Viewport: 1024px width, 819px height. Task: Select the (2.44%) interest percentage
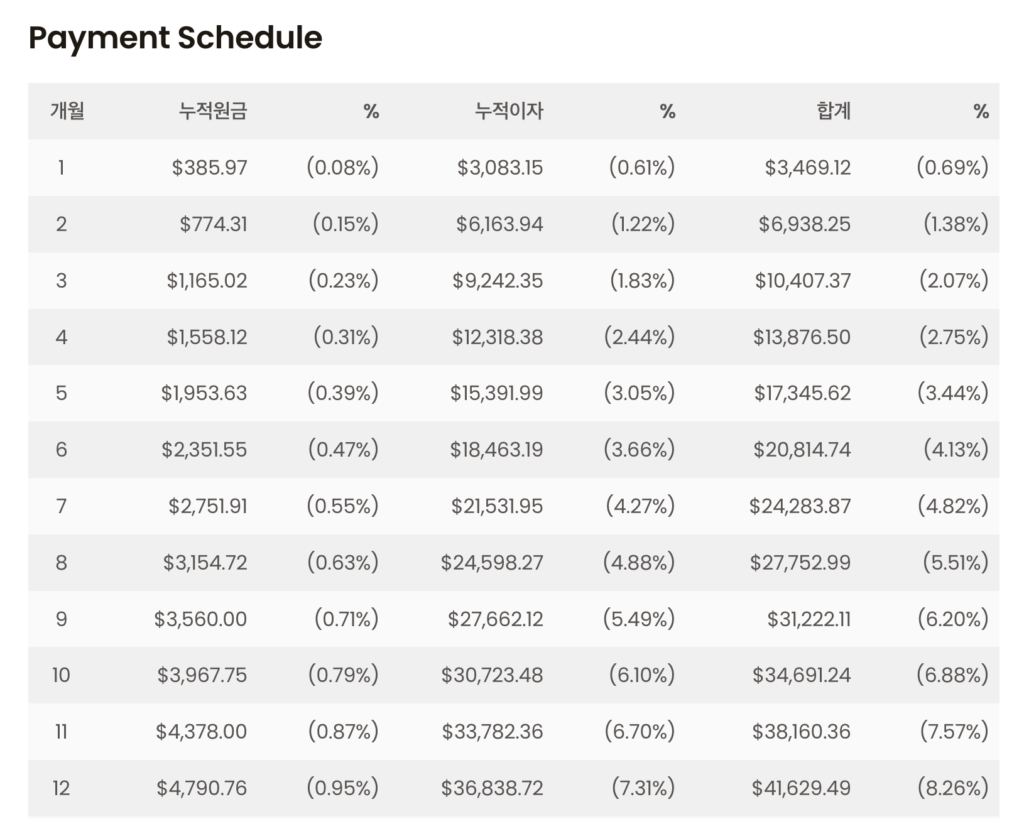pos(639,337)
